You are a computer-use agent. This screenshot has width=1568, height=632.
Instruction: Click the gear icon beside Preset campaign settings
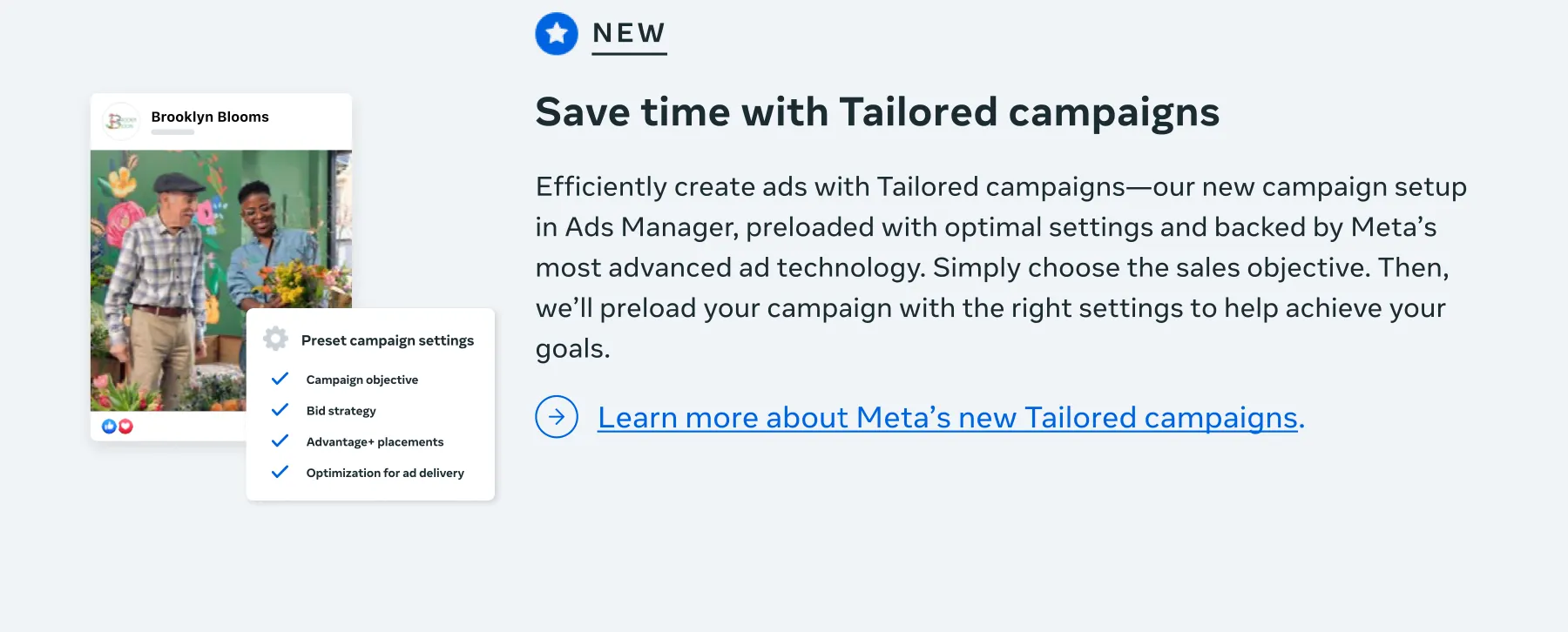(275, 339)
